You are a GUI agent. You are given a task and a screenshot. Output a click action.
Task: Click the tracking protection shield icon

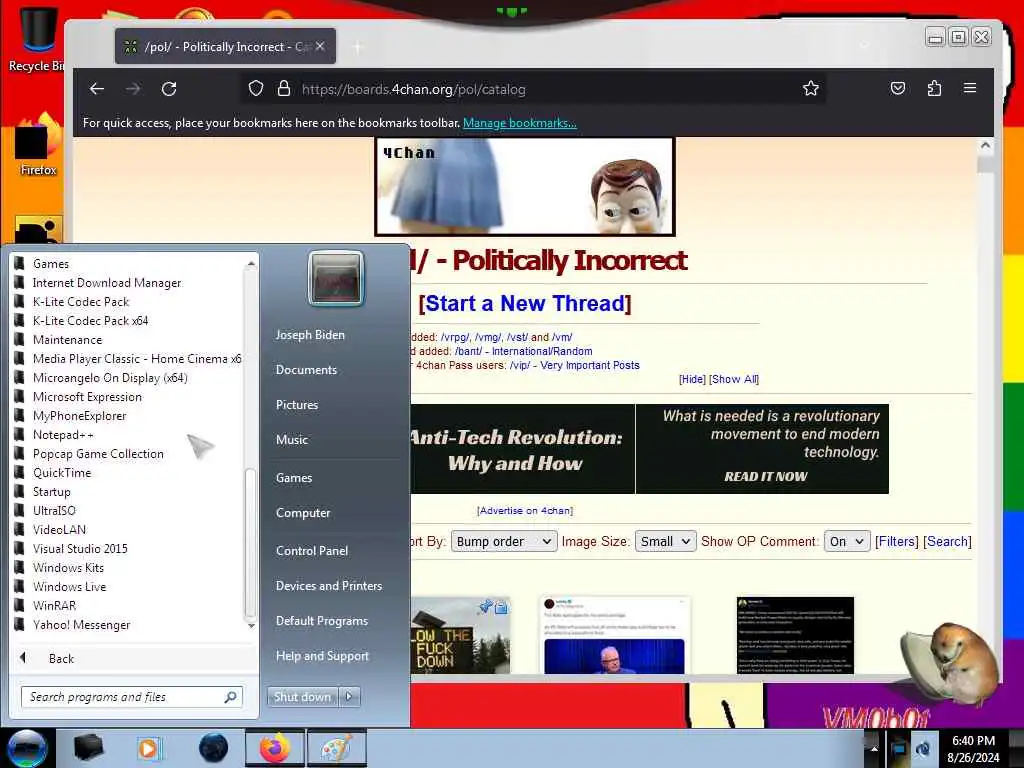256,88
